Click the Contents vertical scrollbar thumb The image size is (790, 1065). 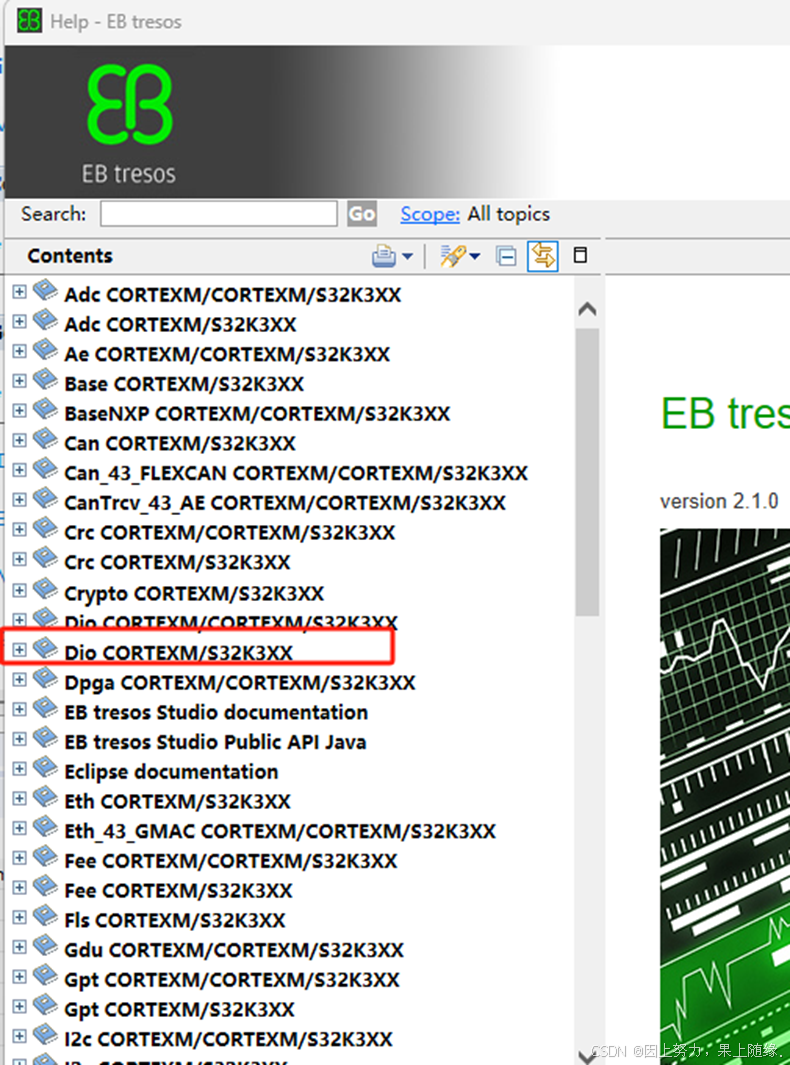pos(587,472)
